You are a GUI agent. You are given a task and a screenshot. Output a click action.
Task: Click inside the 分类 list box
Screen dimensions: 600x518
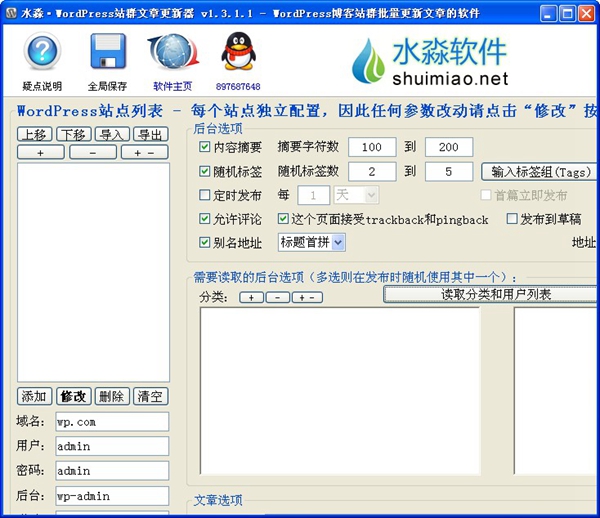tap(340, 391)
